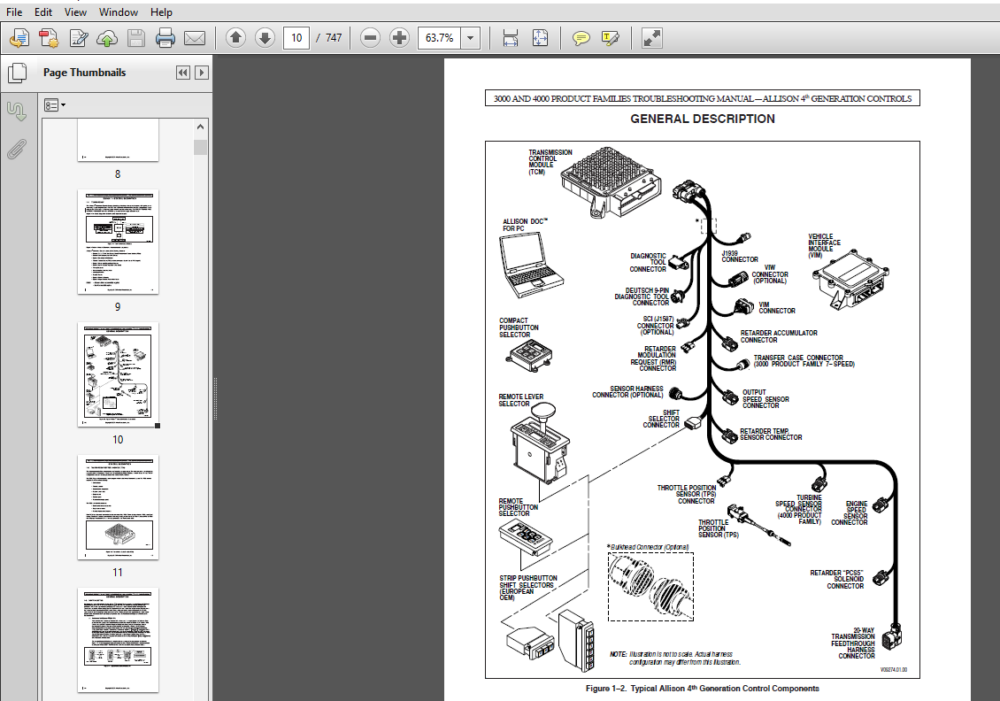Click the 'SHIFT SELECTOR CONNECTOR' label
Image resolution: width=1000 pixels, height=701 pixels.
(x=661, y=419)
